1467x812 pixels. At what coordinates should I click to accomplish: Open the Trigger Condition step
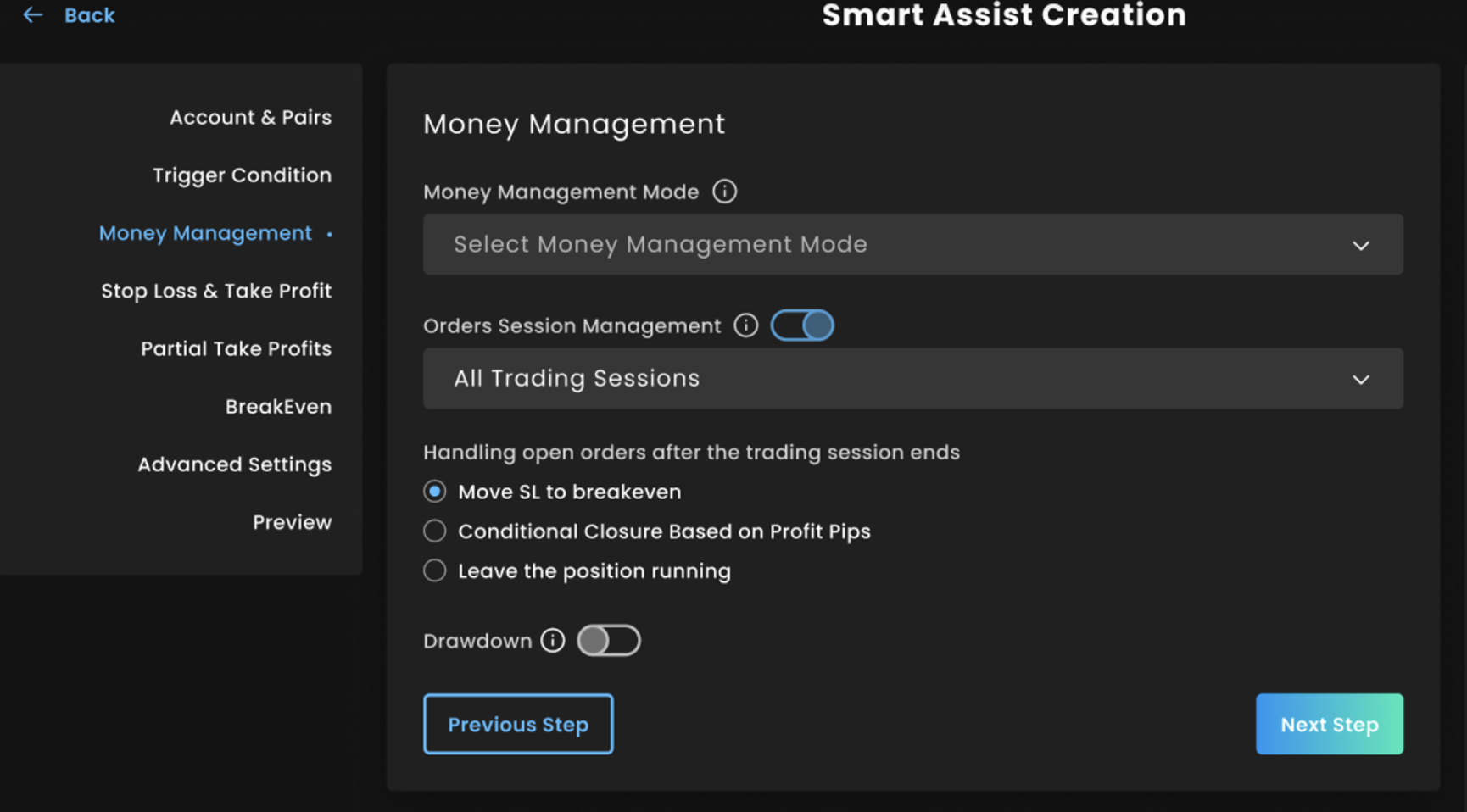pyautogui.click(x=242, y=175)
